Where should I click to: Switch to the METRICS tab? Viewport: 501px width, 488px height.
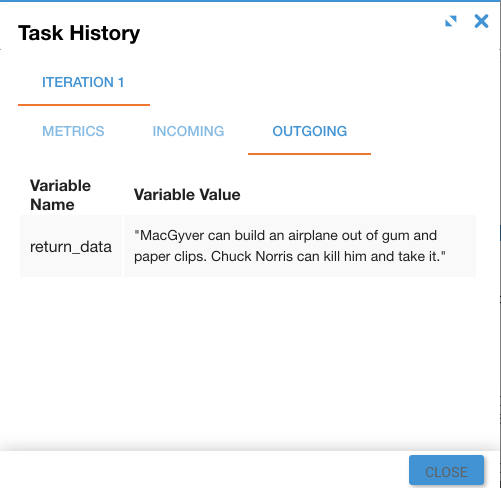pos(73,131)
